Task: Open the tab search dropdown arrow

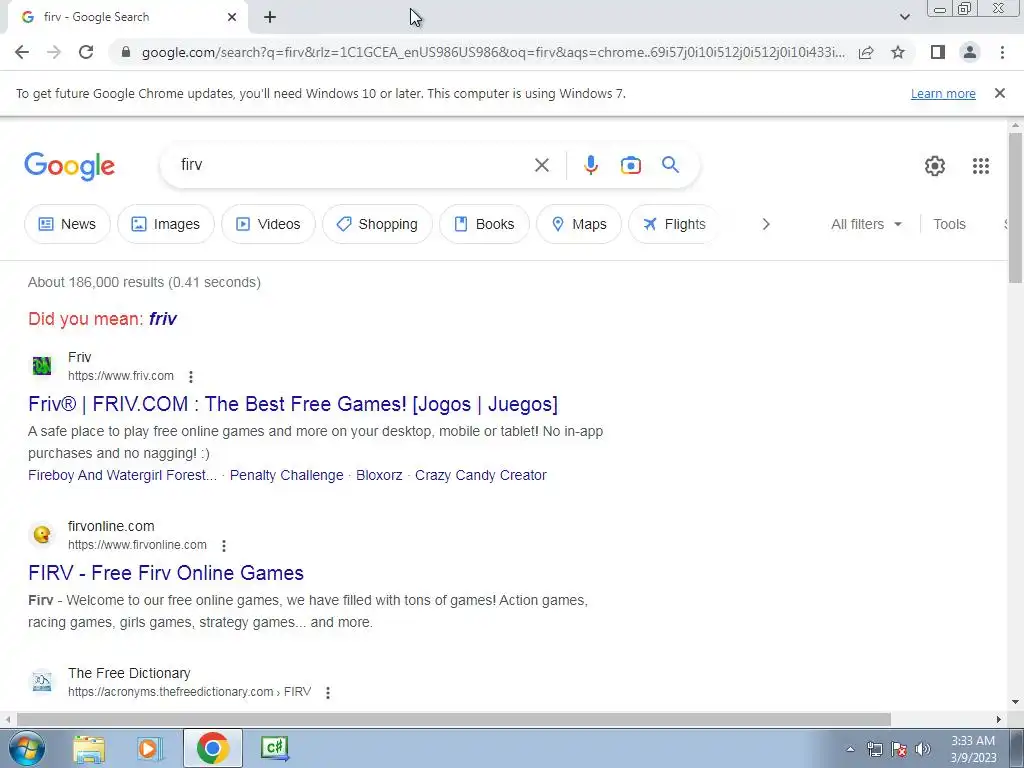Action: coord(904,17)
